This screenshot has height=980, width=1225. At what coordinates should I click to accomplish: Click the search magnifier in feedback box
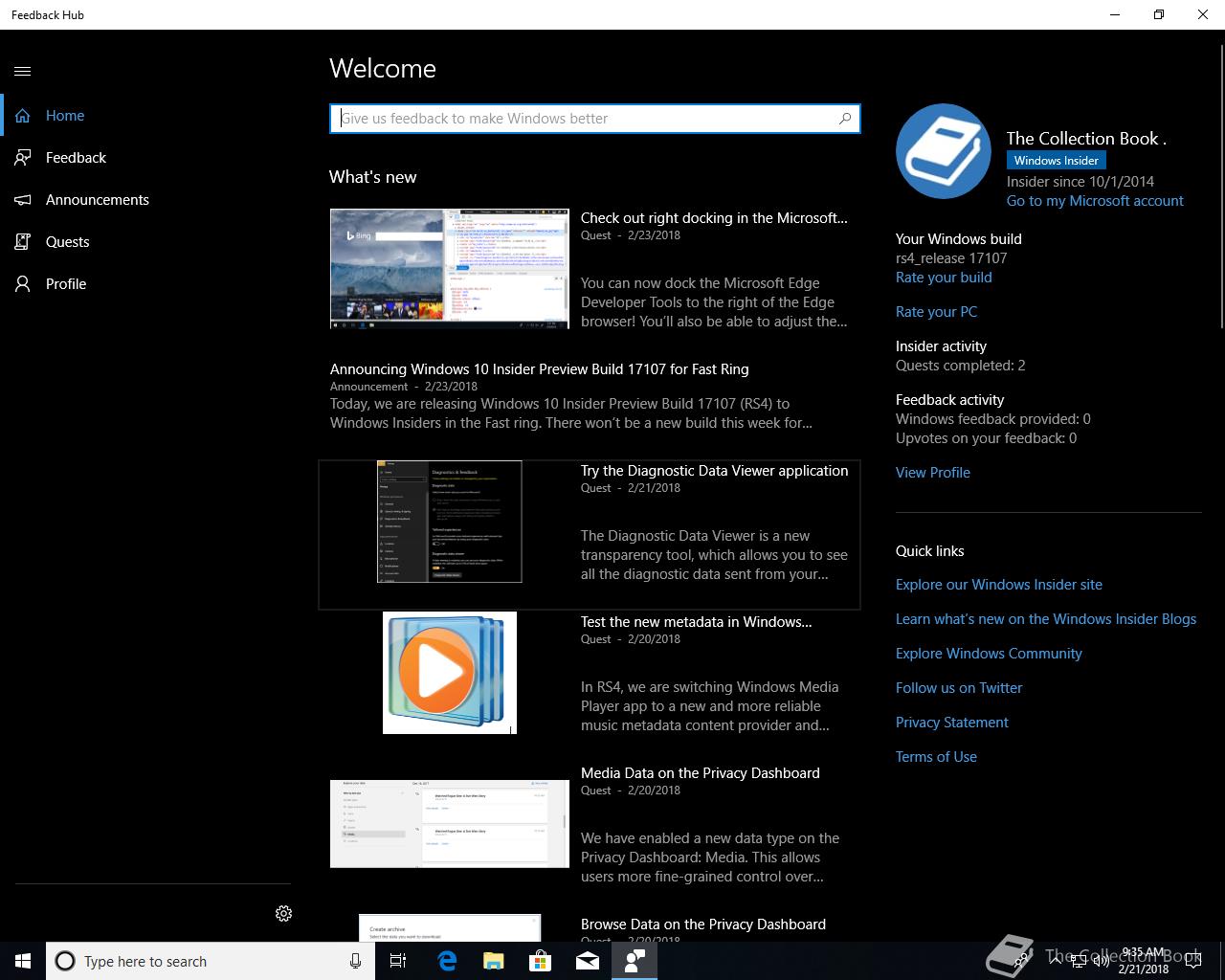pos(845,119)
